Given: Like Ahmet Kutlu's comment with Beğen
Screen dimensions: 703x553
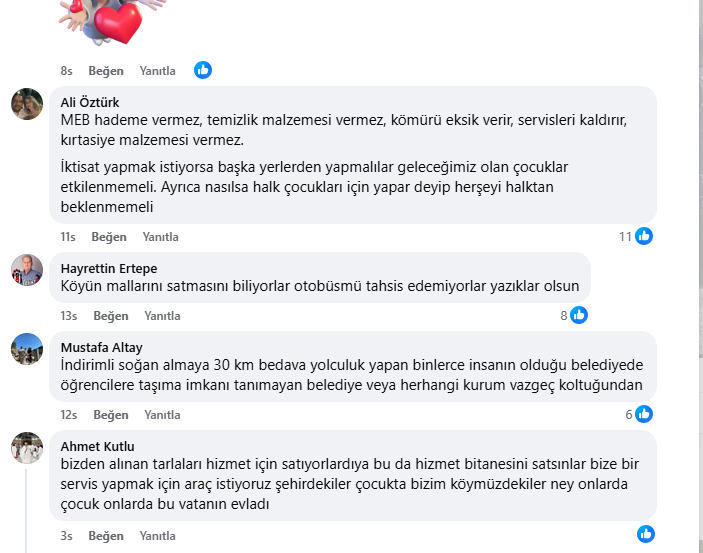Looking at the screenshot, I should click(x=106, y=536).
